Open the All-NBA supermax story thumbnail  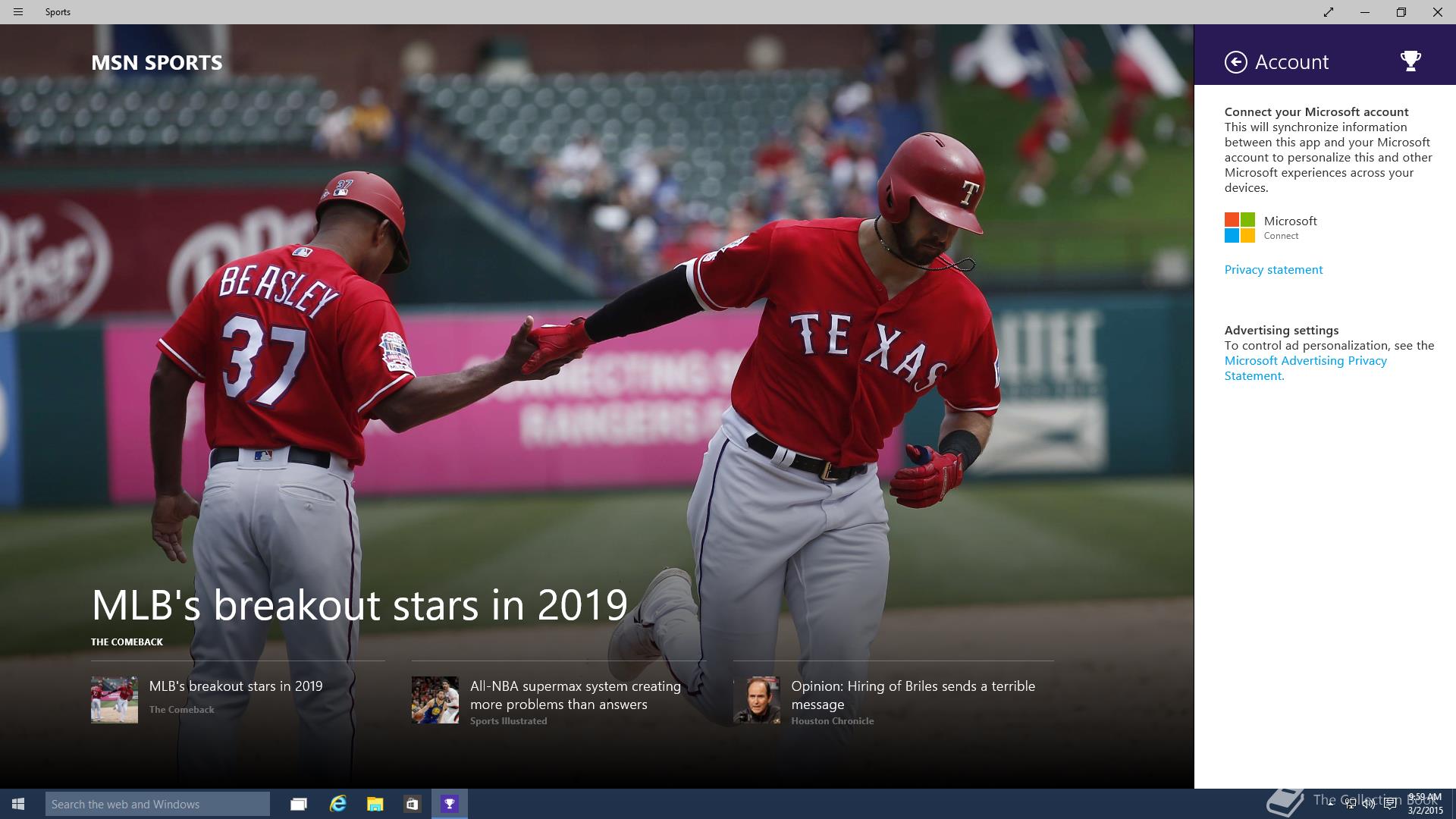click(435, 700)
